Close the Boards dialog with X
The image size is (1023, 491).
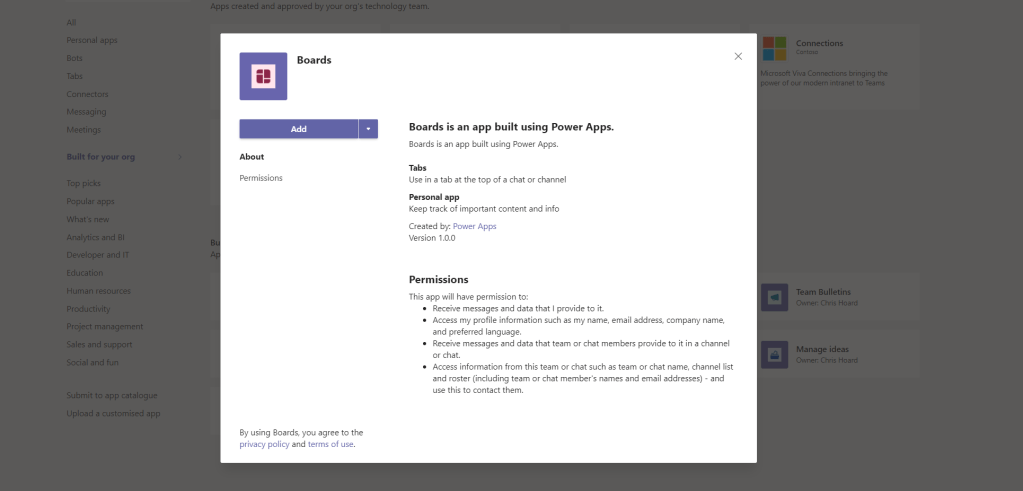[x=738, y=56]
